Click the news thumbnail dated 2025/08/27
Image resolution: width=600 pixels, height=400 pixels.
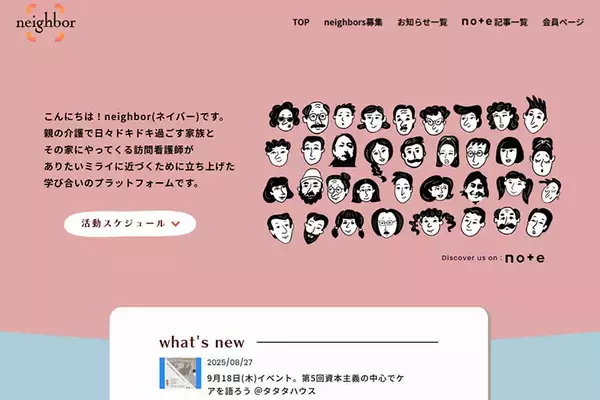[x=180, y=373]
